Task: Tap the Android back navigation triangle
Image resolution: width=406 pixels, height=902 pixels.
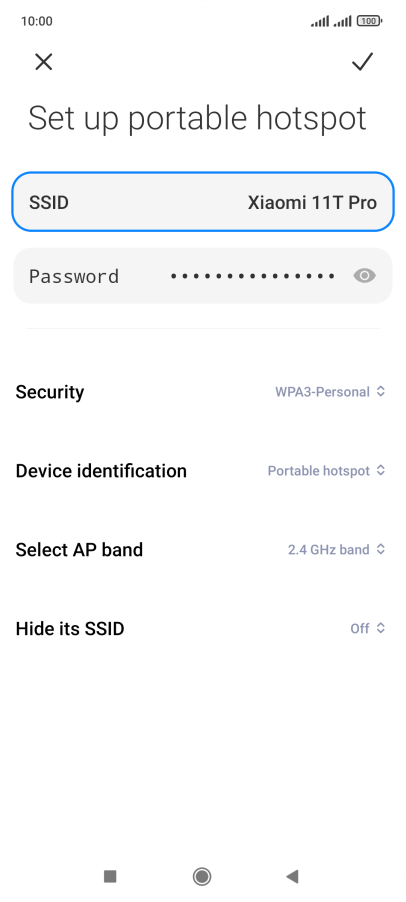Action: point(292,876)
